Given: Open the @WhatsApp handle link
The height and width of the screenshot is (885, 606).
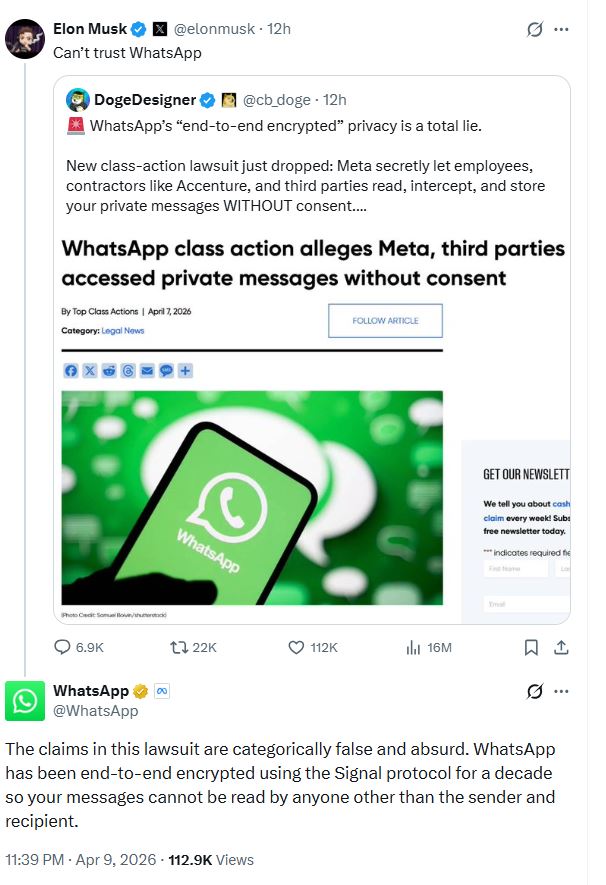Looking at the screenshot, I should (96, 711).
